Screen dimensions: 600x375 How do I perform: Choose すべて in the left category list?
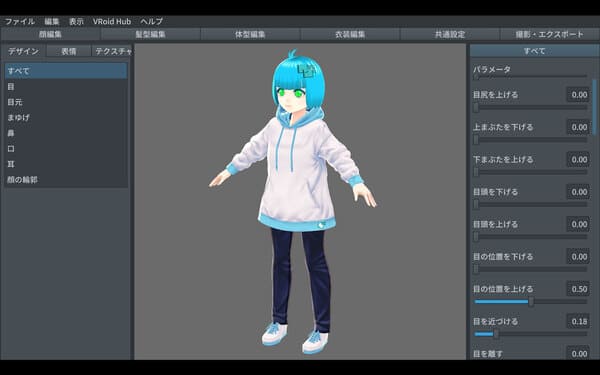[66, 71]
